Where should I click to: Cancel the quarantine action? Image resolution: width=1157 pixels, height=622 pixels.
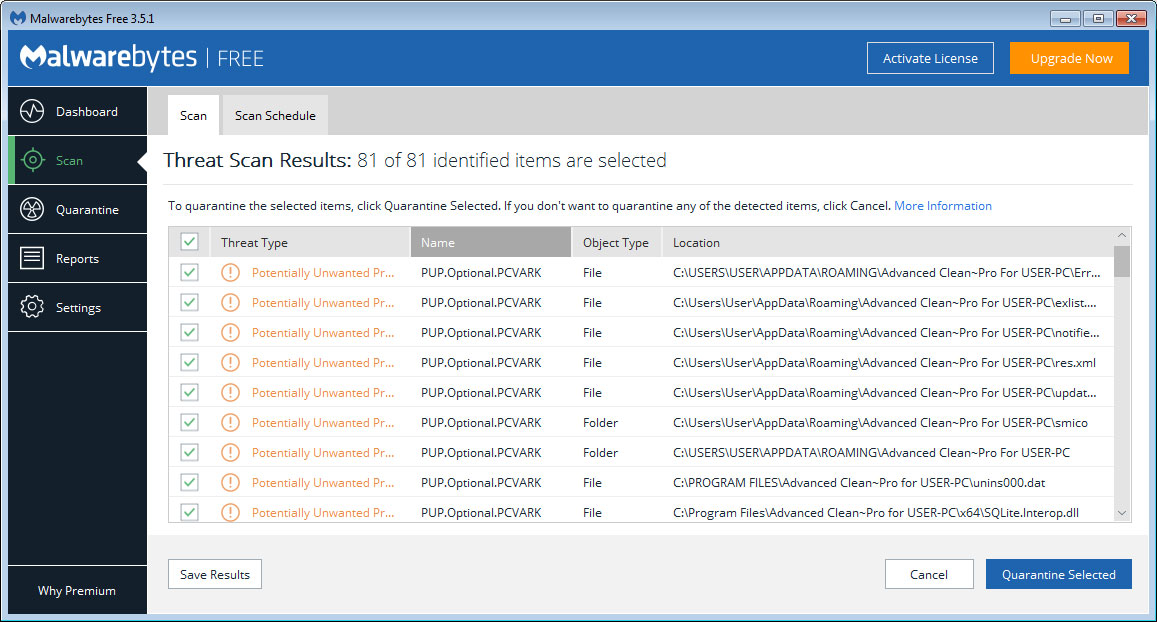coord(929,574)
